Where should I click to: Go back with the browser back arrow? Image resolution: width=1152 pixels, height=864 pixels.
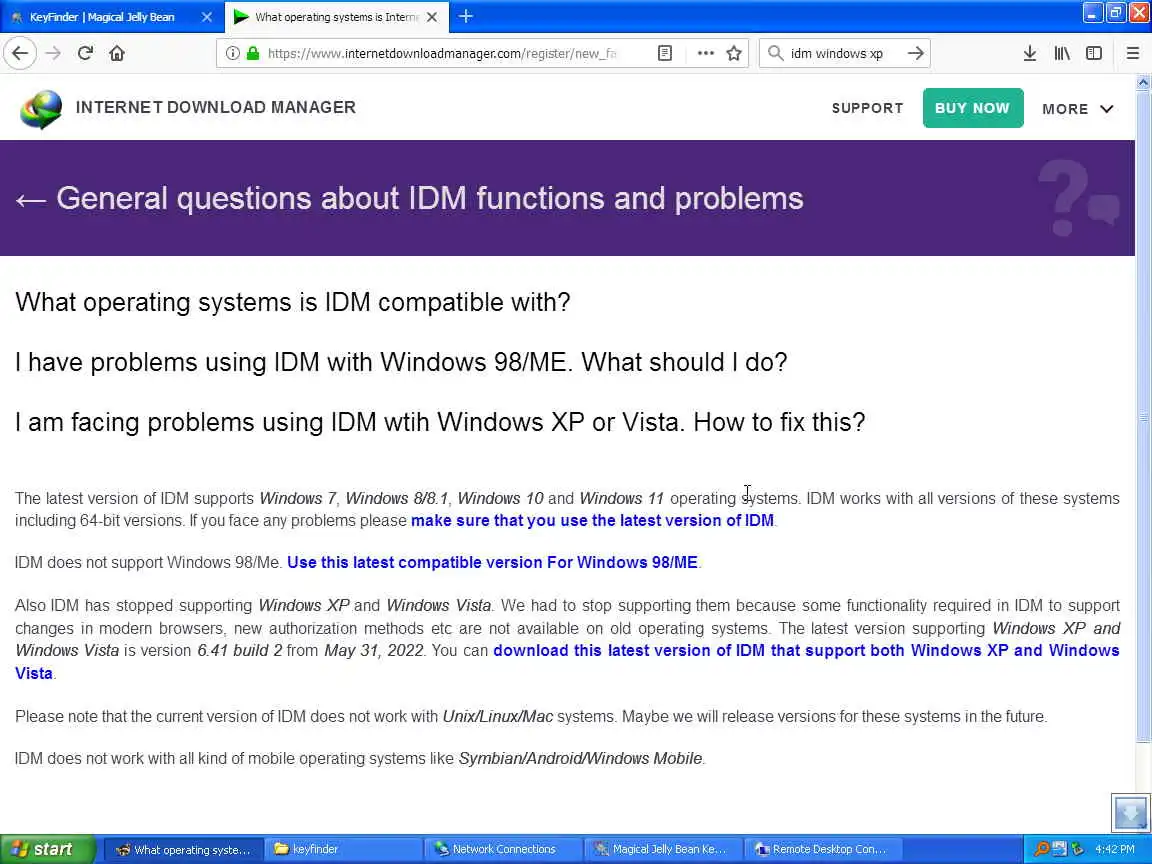tap(20, 53)
